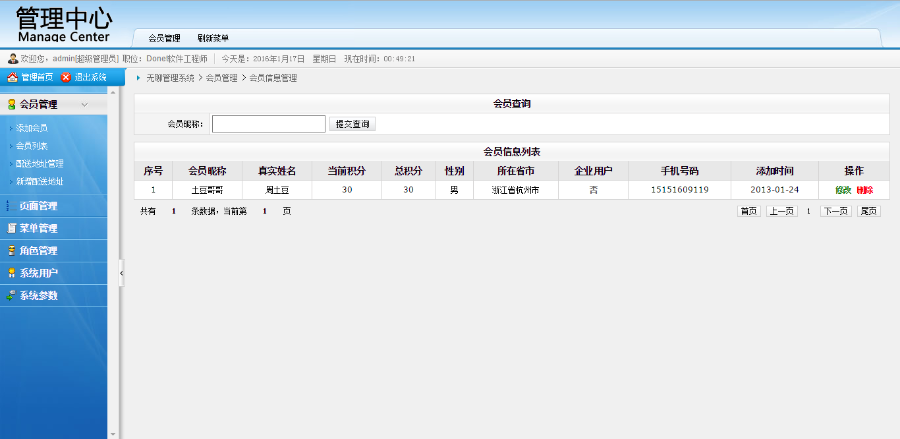
Task: Click the phone number 15151609119
Action: coord(680,190)
